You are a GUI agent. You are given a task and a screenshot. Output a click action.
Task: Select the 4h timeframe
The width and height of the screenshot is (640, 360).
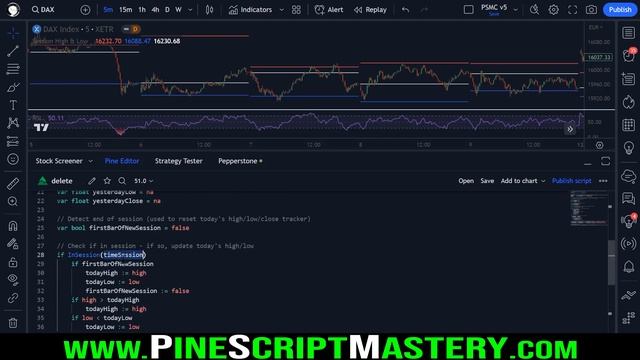tap(155, 10)
